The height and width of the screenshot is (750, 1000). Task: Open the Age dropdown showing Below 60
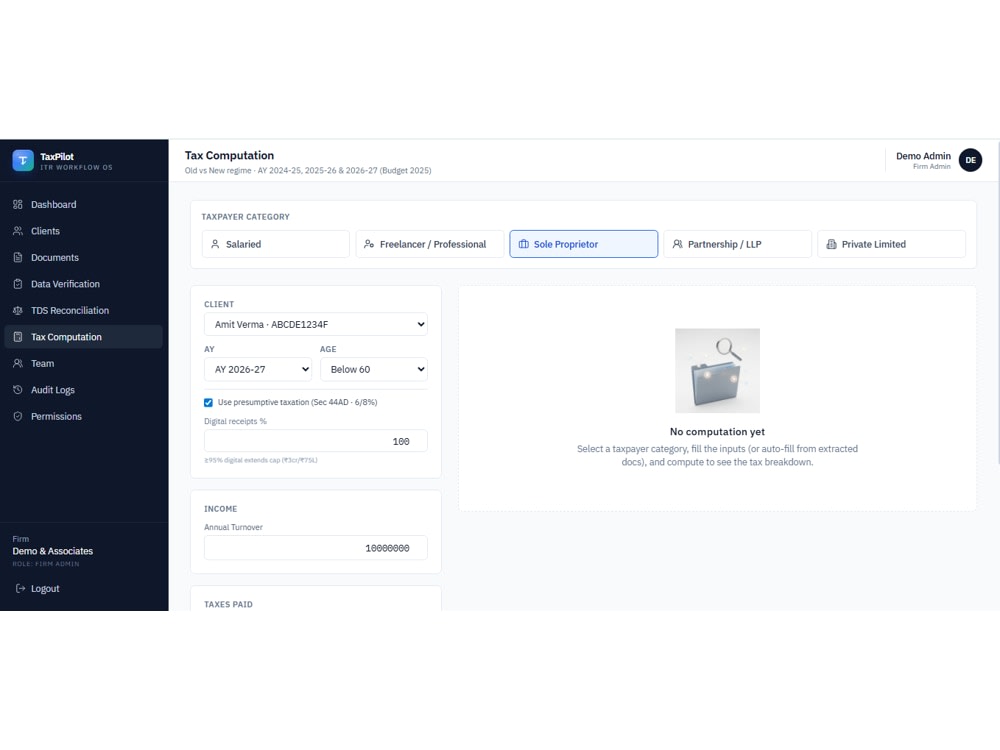point(374,369)
